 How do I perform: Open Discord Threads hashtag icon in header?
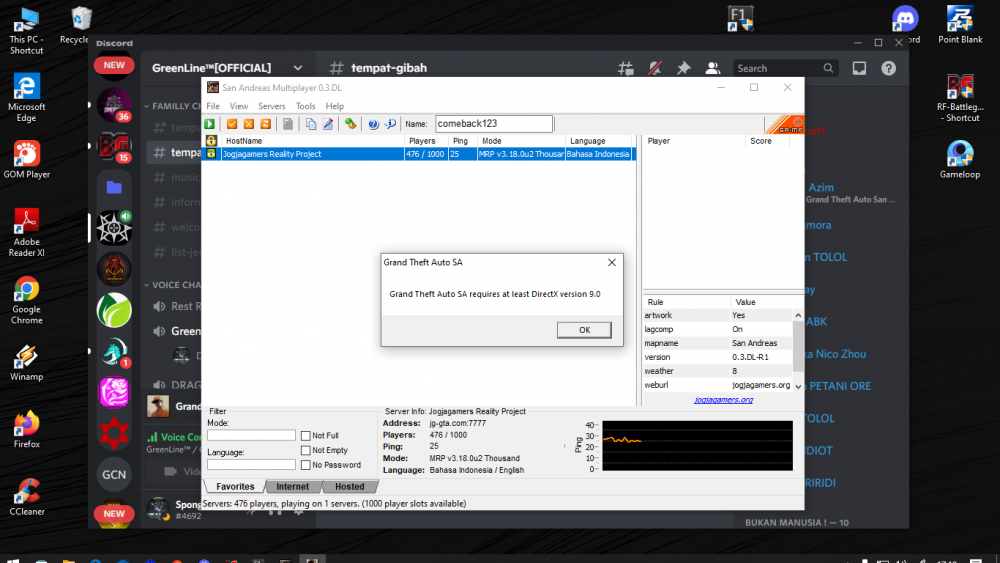tap(626, 68)
